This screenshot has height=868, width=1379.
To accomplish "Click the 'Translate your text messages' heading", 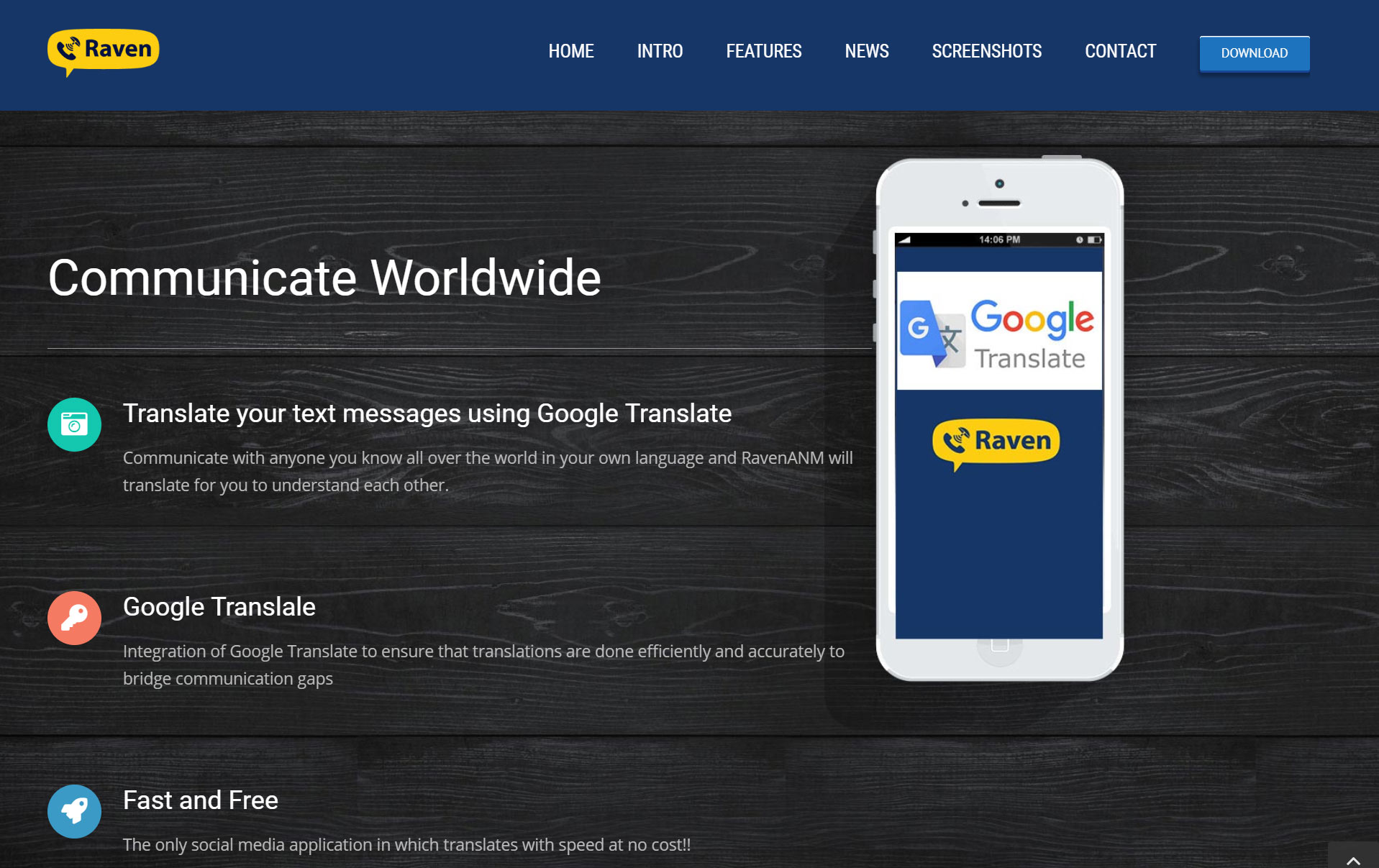I will (427, 414).
